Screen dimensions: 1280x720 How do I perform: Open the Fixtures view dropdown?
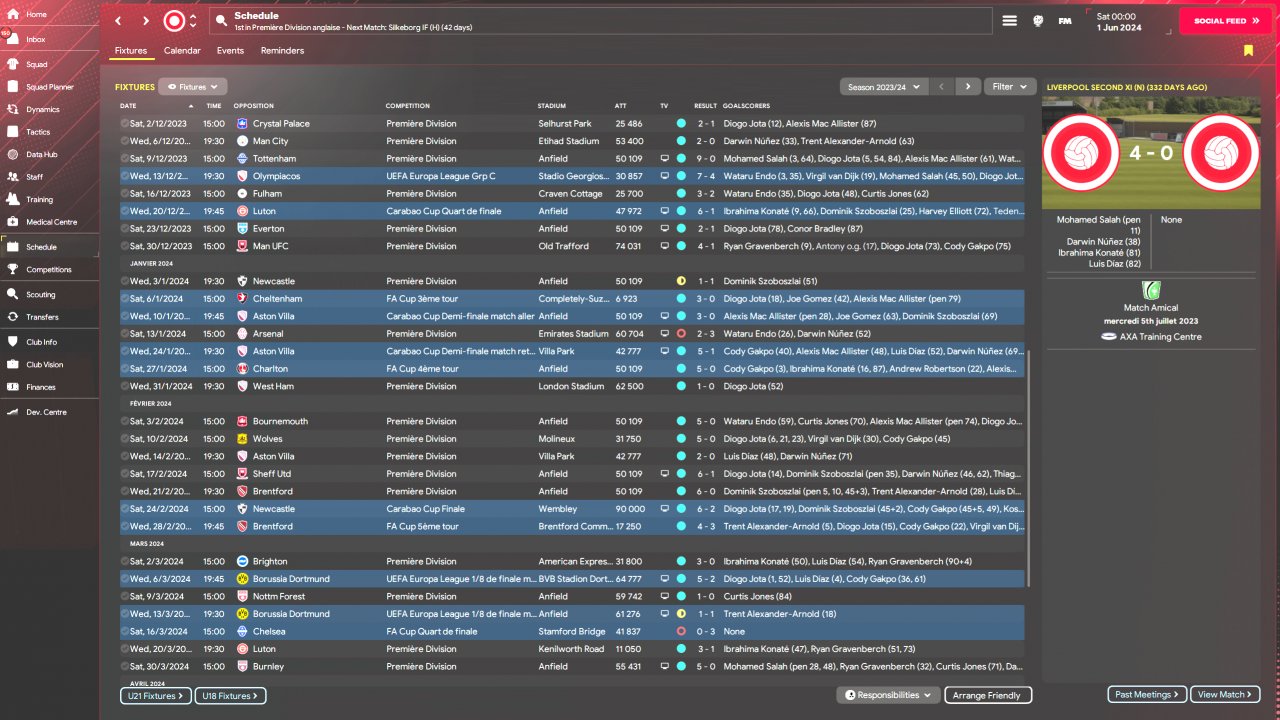(193, 87)
